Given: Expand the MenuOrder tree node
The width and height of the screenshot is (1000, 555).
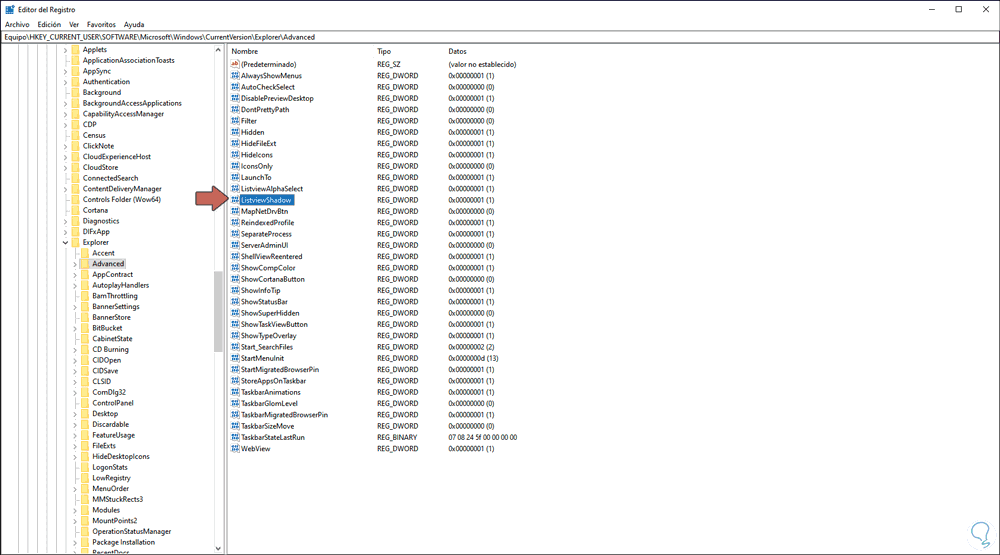Looking at the screenshot, I should pos(75,489).
